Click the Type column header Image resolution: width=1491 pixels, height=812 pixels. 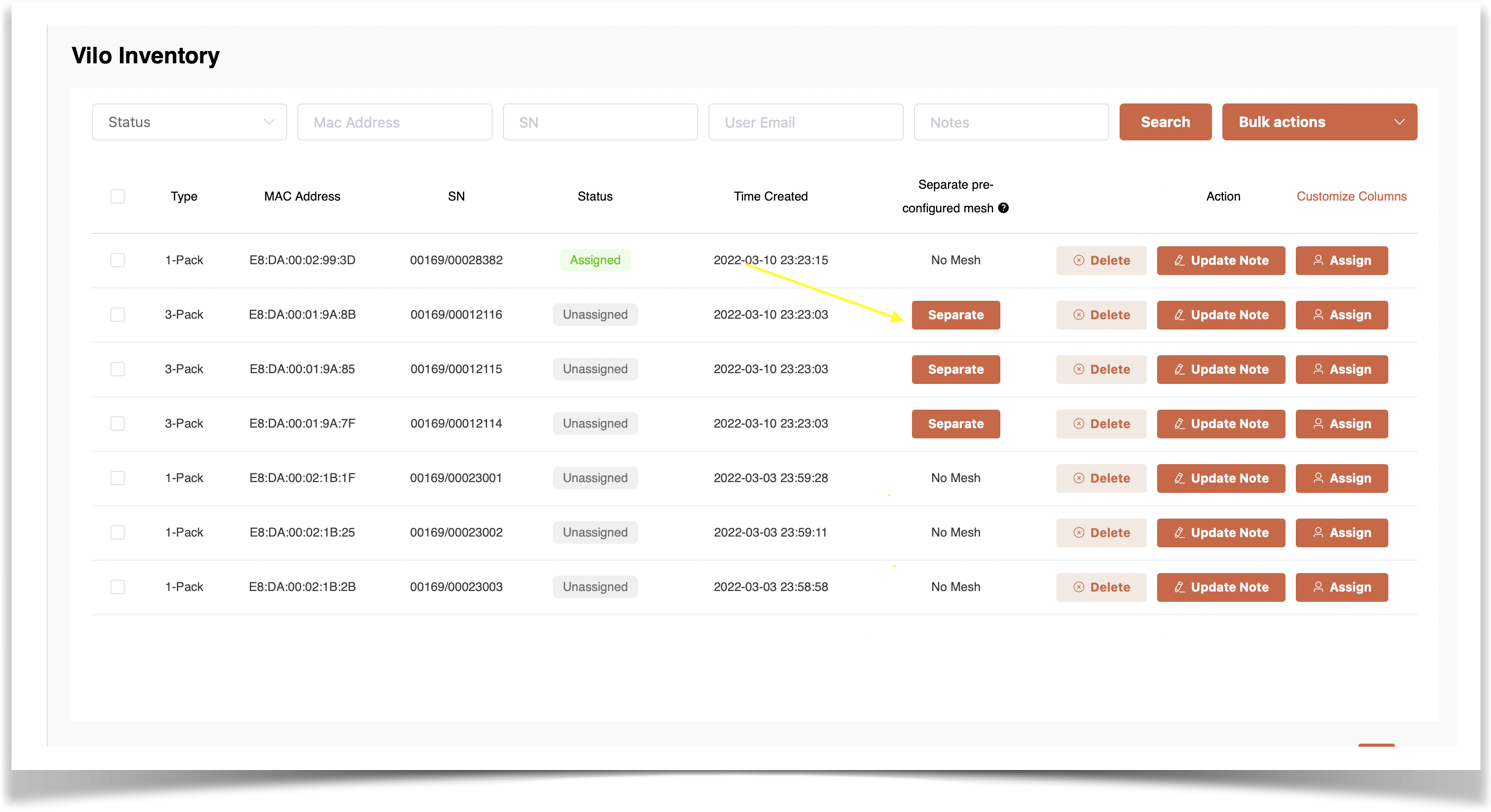(x=184, y=196)
